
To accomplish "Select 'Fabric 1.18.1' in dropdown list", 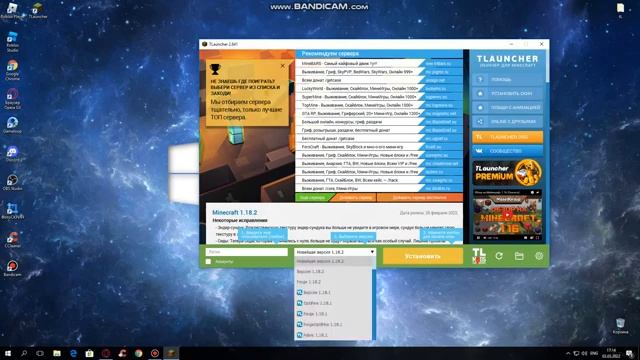I will [x=333, y=335].
